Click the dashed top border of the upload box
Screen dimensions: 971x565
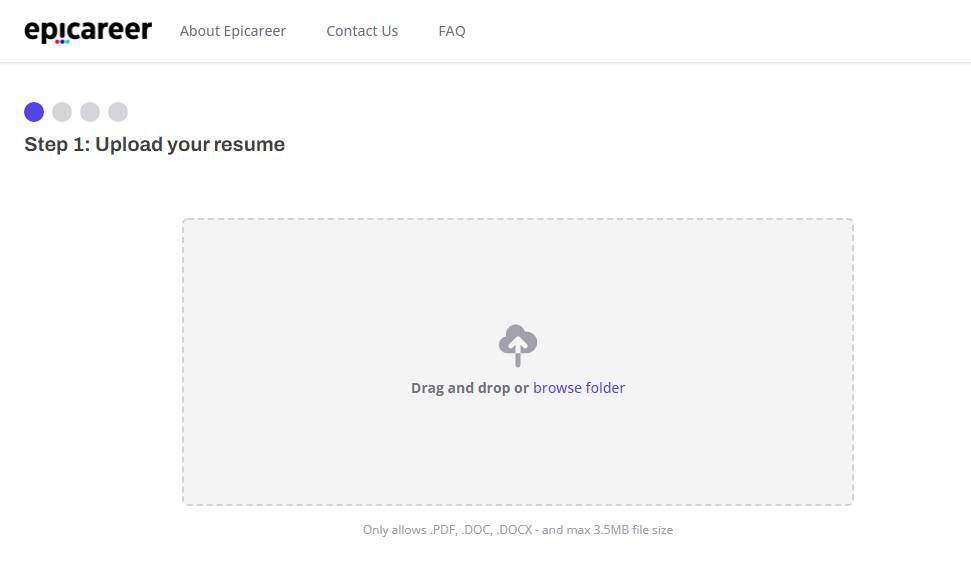point(518,219)
